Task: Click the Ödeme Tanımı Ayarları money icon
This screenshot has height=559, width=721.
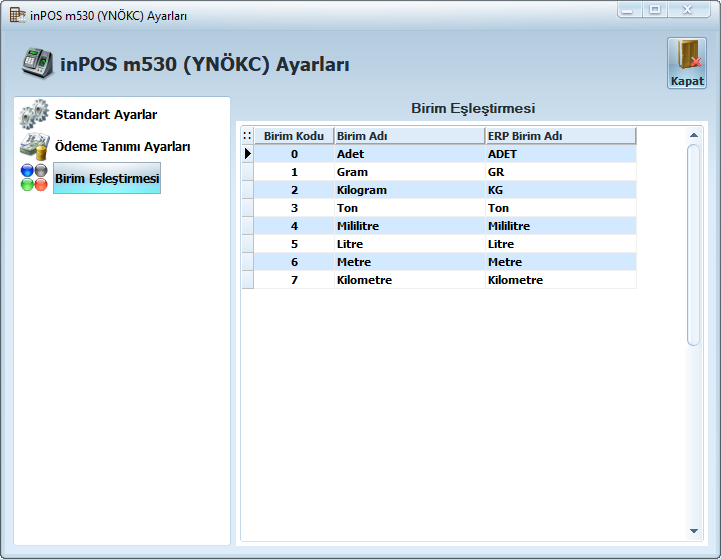Action: (x=34, y=146)
